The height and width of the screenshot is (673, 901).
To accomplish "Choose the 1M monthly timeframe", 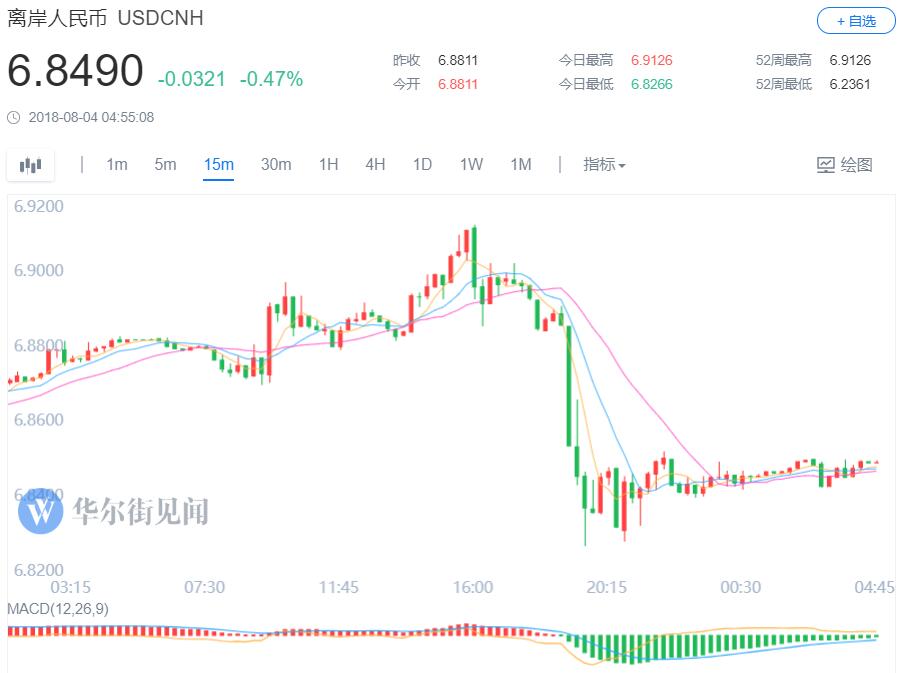I will click(x=520, y=165).
